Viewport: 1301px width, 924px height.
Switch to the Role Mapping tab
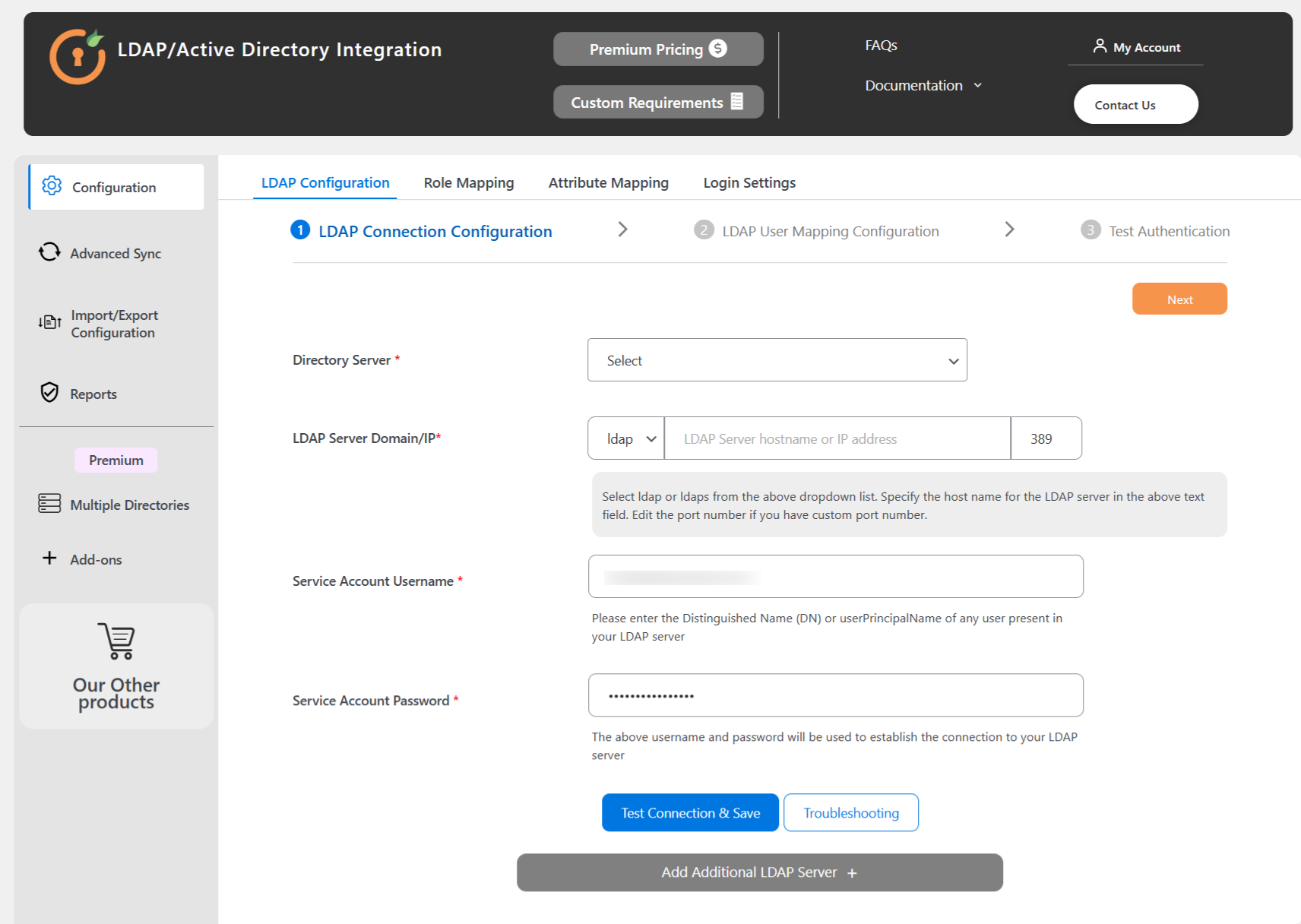click(469, 183)
